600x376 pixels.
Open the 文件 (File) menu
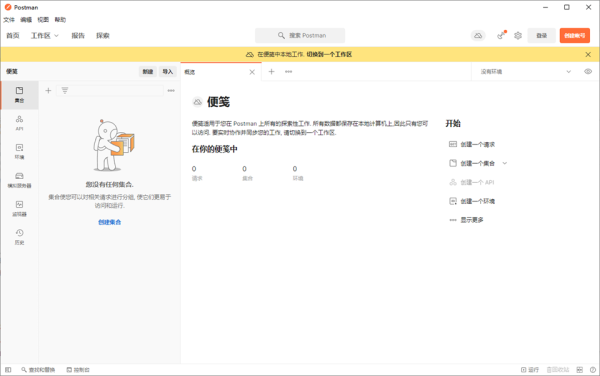9,20
